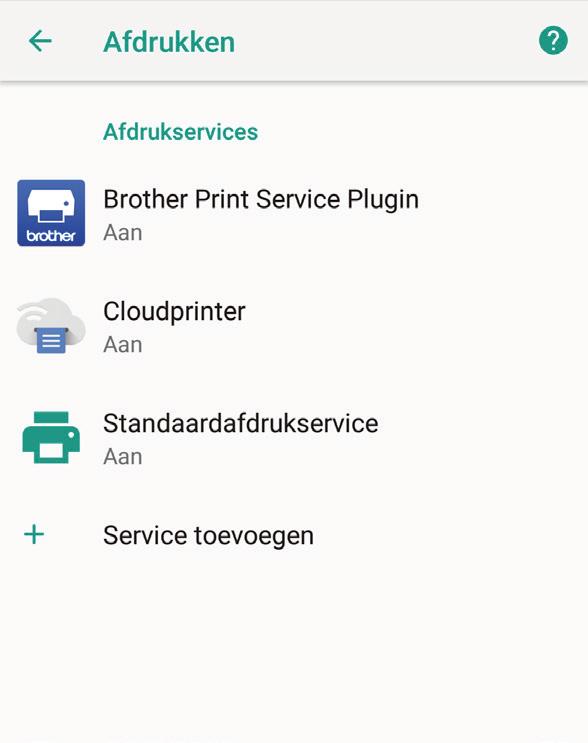Open the help question mark icon
Screen dimensions: 588x743
point(553,41)
